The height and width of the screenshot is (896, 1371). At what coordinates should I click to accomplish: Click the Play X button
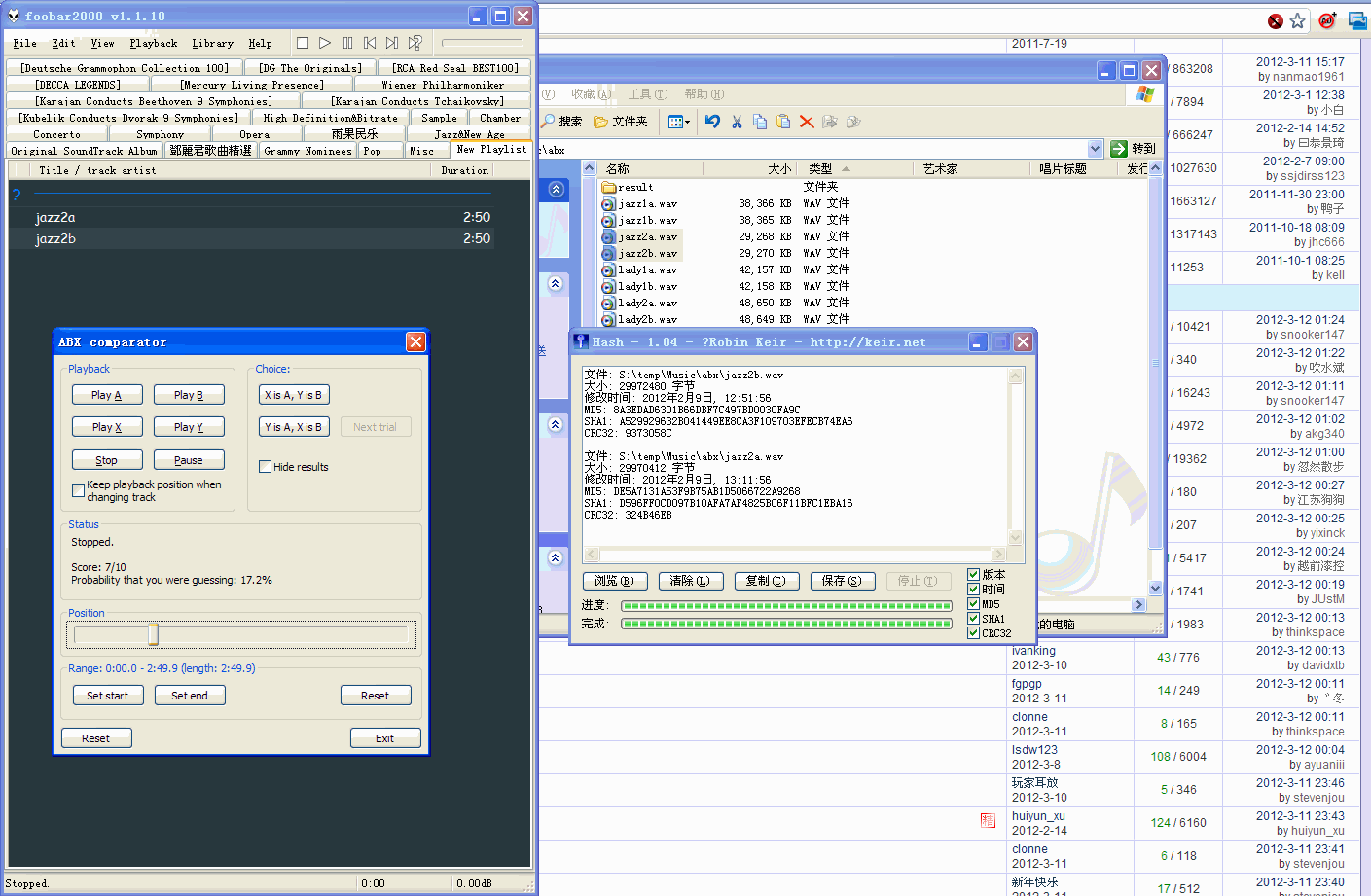107,427
